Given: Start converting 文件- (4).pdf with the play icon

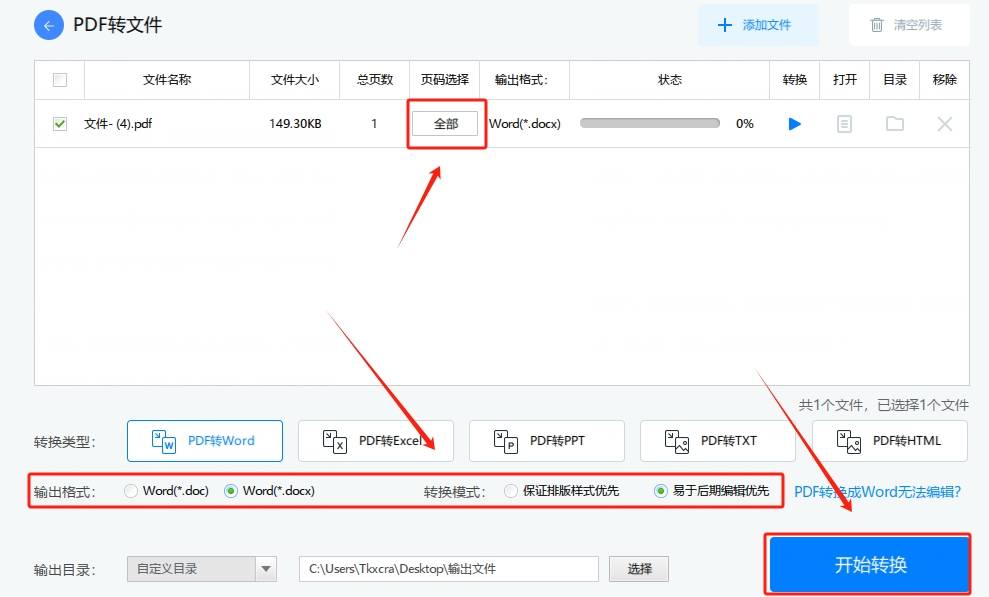Looking at the screenshot, I should point(793,123).
